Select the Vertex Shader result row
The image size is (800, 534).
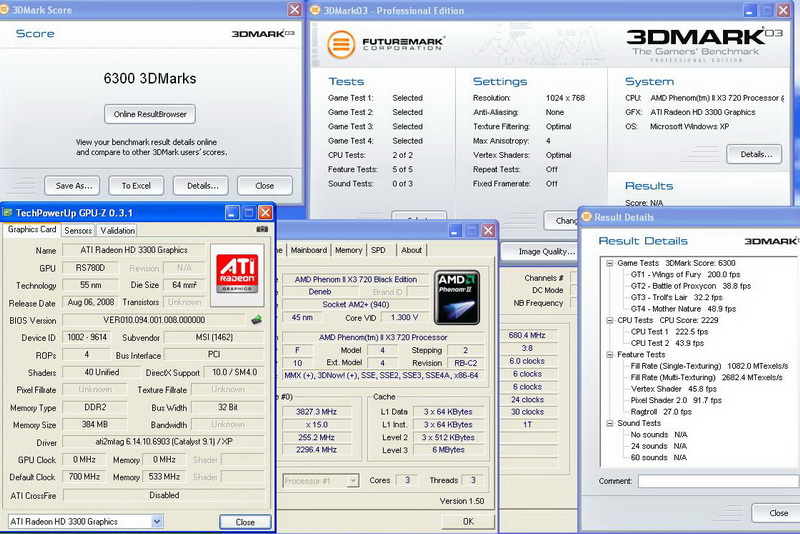pos(673,389)
